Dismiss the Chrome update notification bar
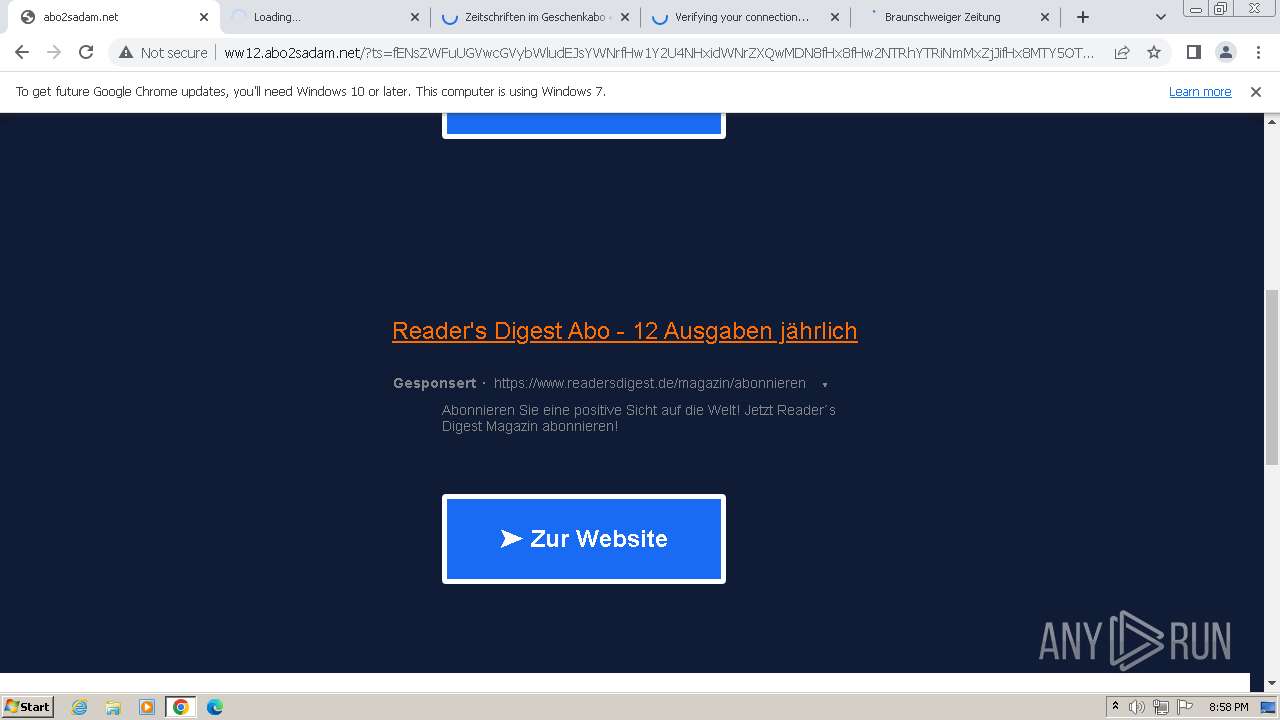 (x=1256, y=91)
